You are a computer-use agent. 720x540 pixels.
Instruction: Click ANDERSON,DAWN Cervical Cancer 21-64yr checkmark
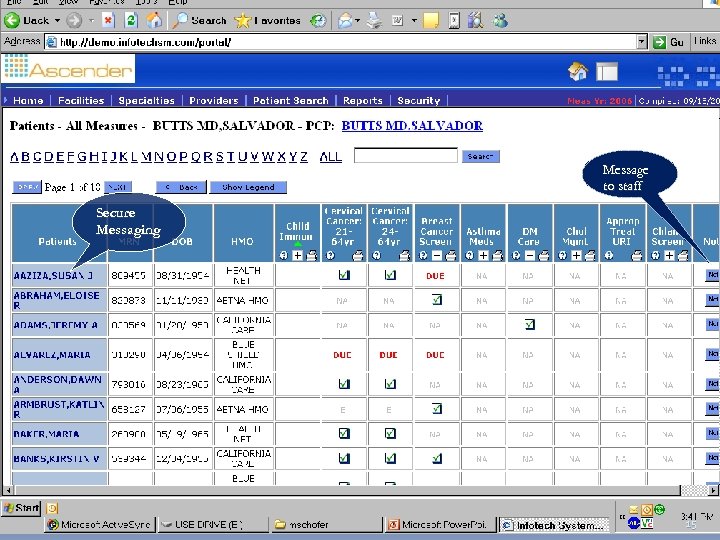coord(344,383)
